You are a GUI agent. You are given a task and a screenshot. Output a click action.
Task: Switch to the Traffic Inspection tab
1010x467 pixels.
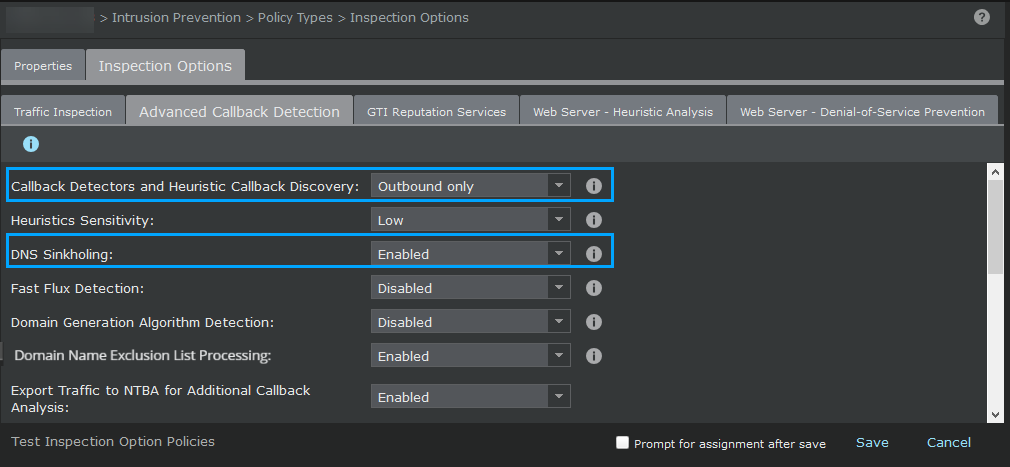pos(63,111)
